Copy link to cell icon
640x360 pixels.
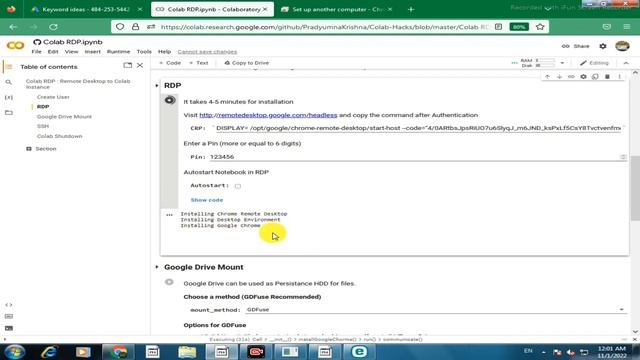[571, 77]
